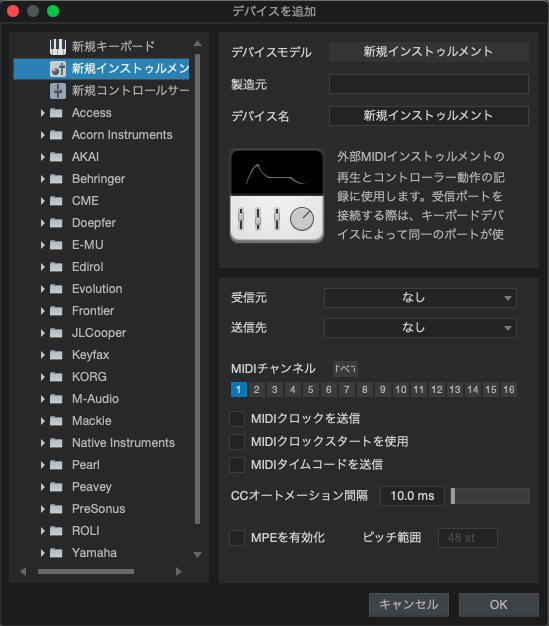Open the 受信元 dropdown
549x626 pixels.
[x=420, y=298]
